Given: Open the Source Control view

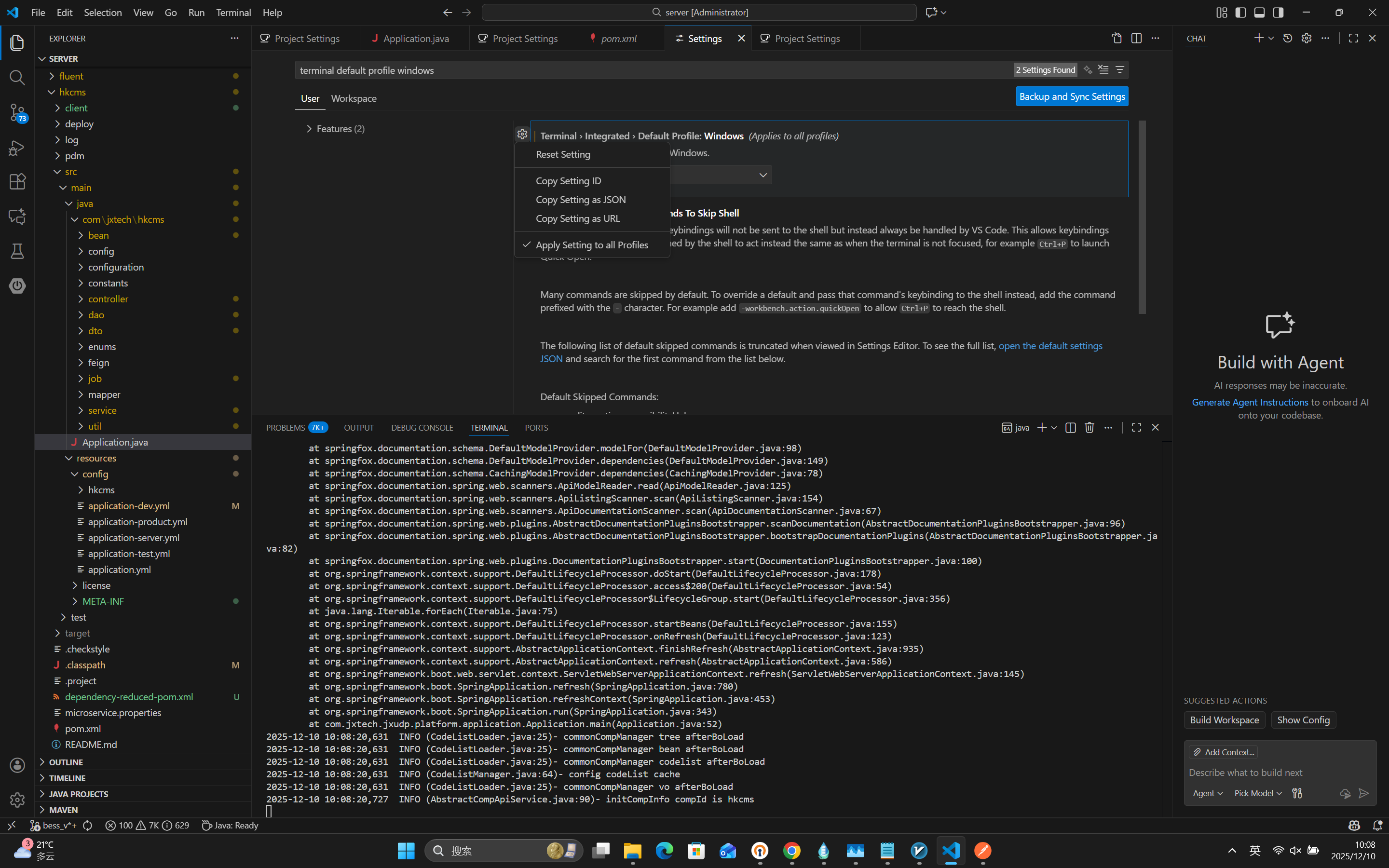Looking at the screenshot, I should coord(17,112).
